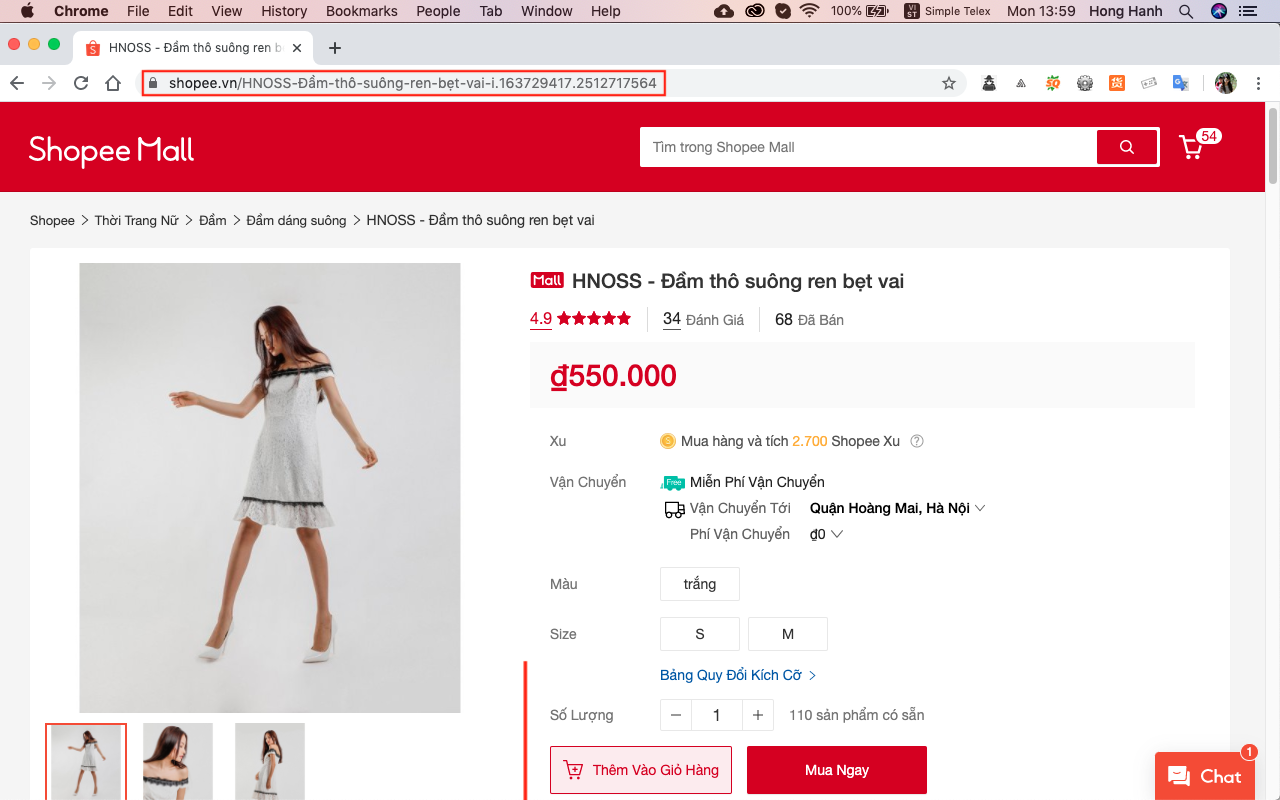This screenshot has width=1280, height=800.
Task: Bookmark this page with the star
Action: [x=949, y=83]
